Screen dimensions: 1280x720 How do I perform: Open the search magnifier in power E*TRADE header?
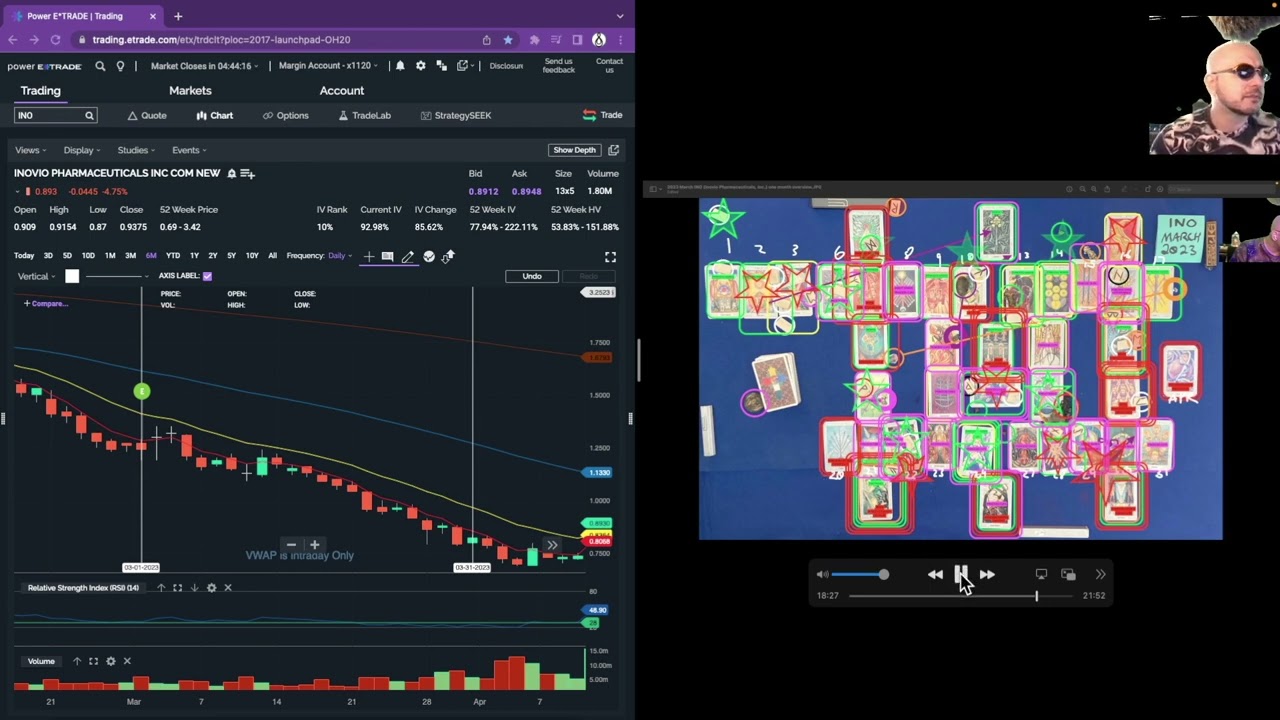[100, 66]
